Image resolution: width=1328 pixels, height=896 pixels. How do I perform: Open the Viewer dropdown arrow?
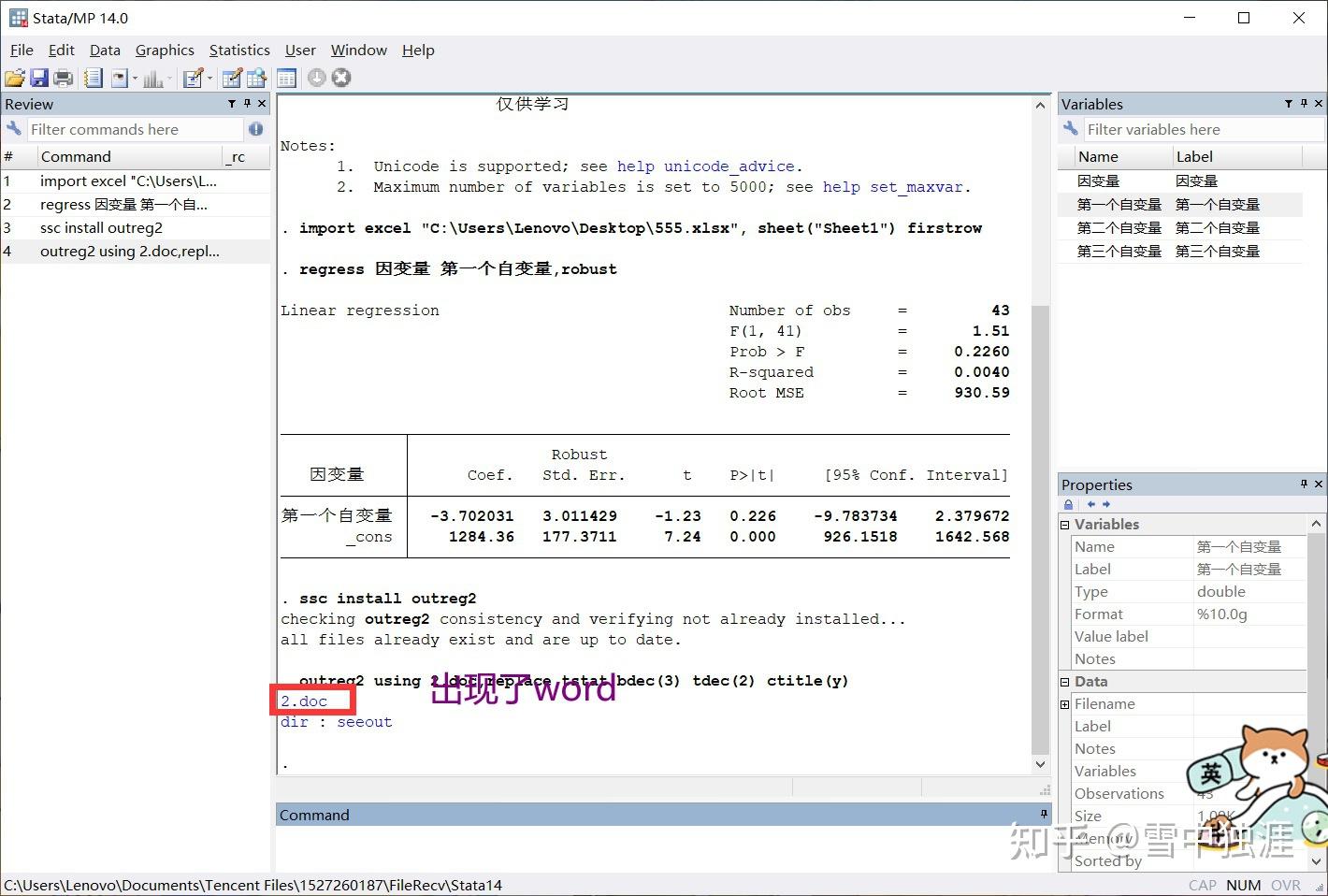135,77
